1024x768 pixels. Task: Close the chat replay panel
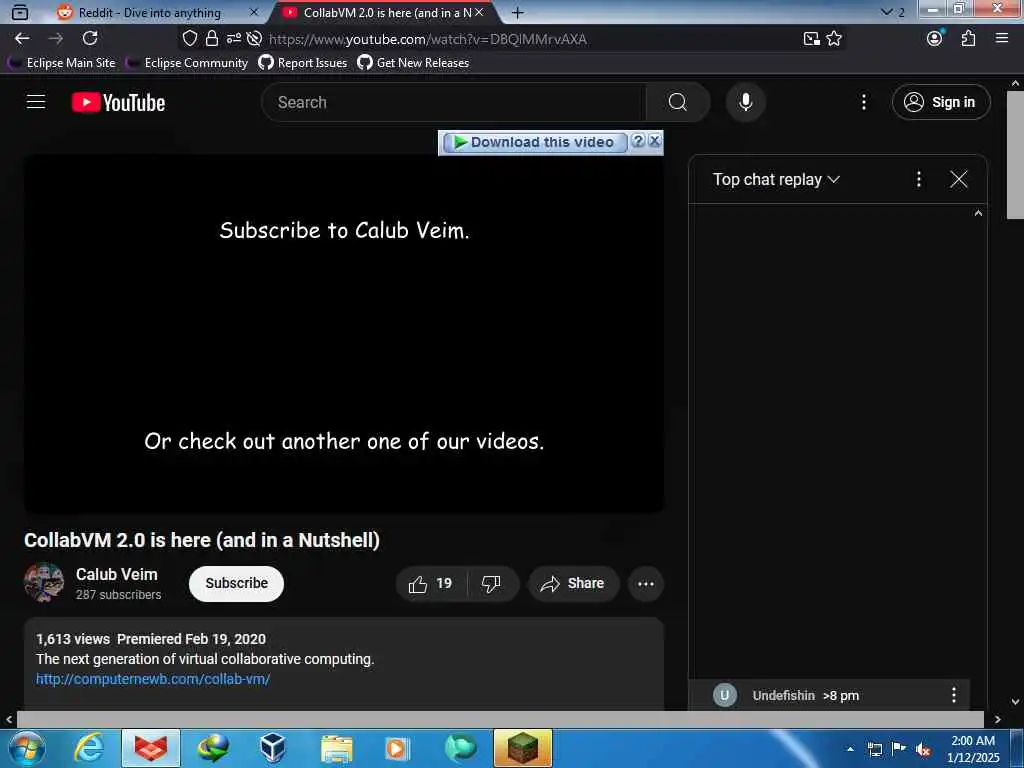tap(958, 179)
